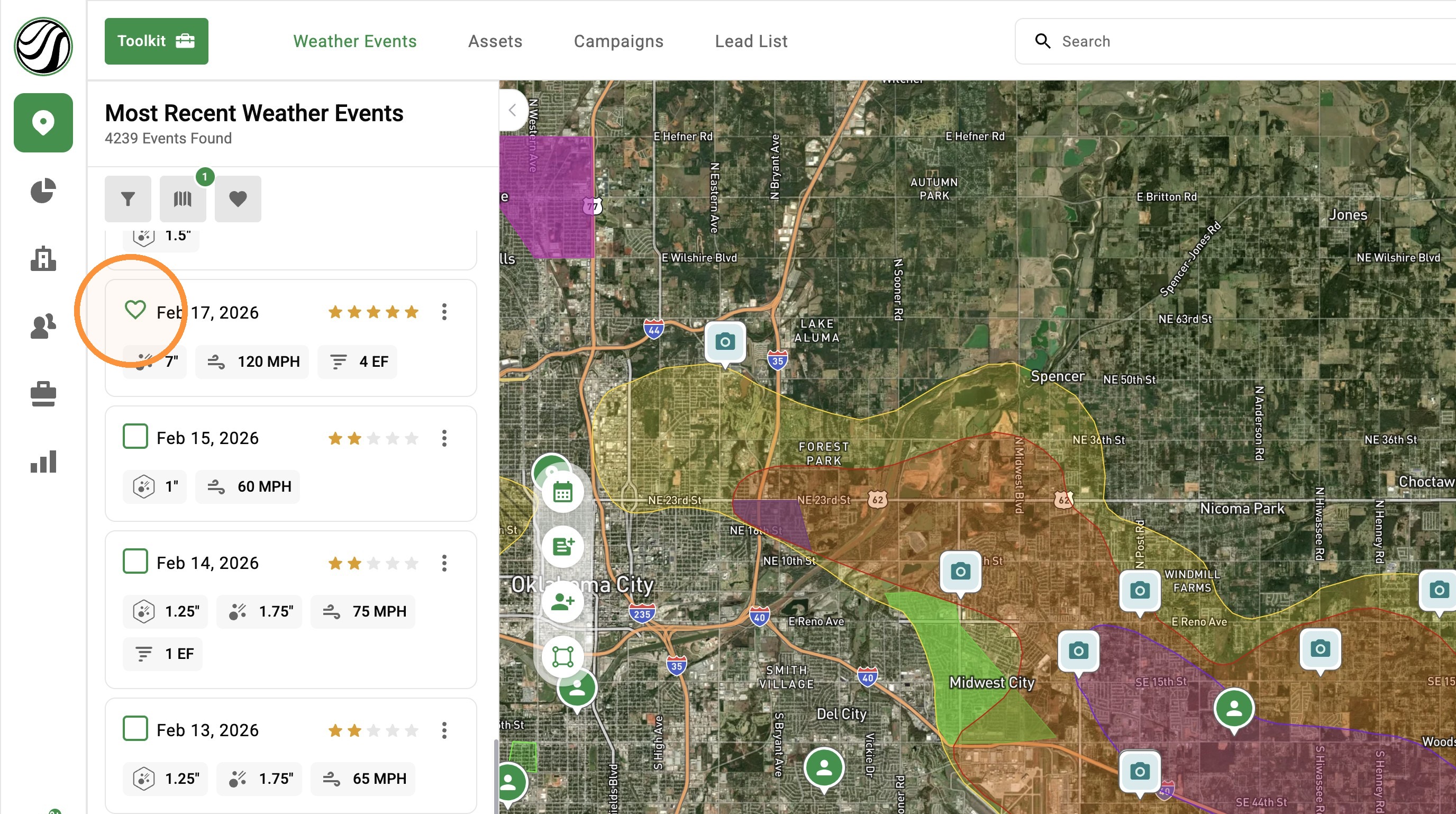Click the Toolkit button
This screenshot has width=1456, height=814.
pyautogui.click(x=157, y=41)
